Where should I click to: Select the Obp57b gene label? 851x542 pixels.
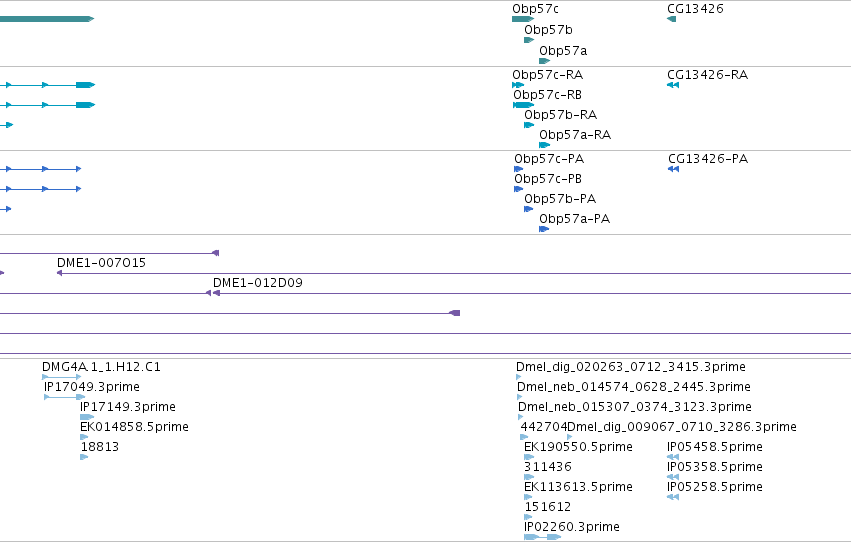[x=548, y=30]
